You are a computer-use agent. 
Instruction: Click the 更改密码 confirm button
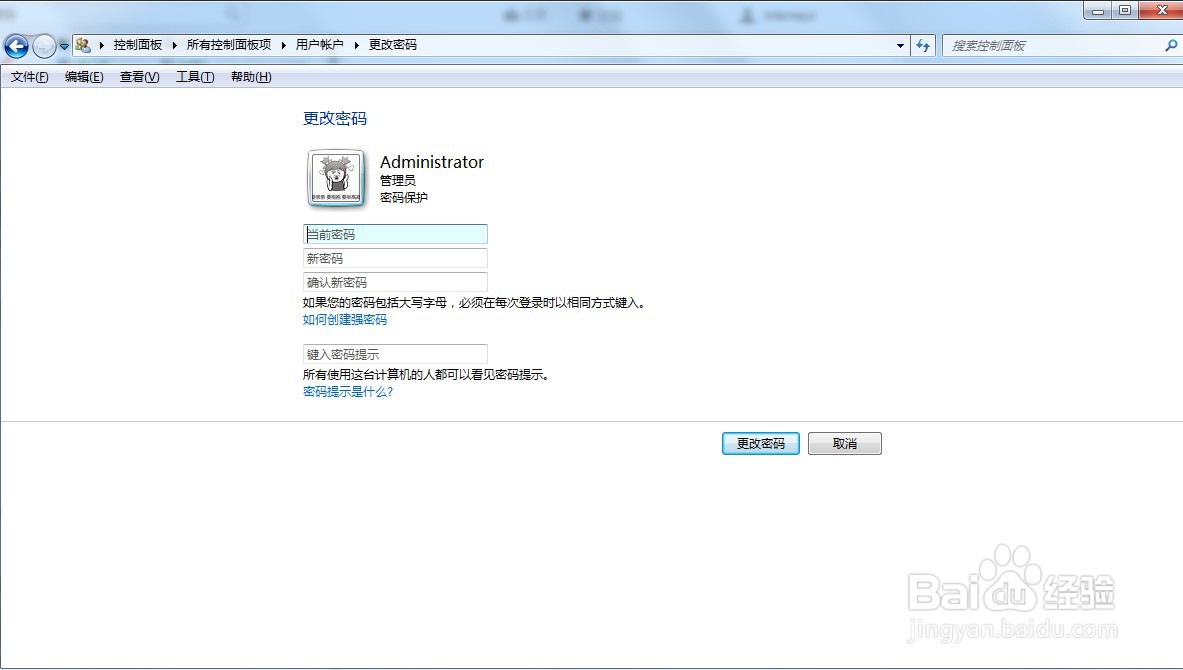coord(760,444)
